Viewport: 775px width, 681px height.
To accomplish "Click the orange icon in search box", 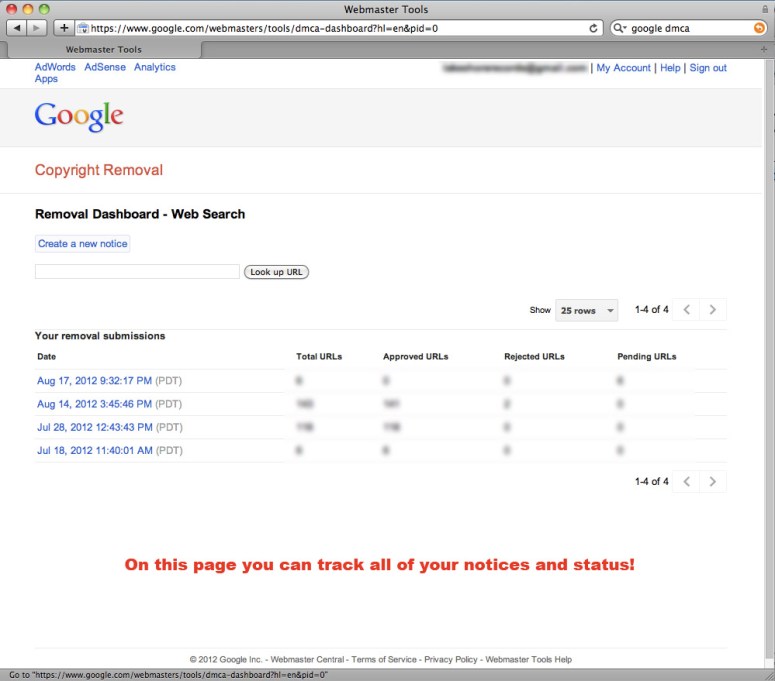I will [759, 28].
